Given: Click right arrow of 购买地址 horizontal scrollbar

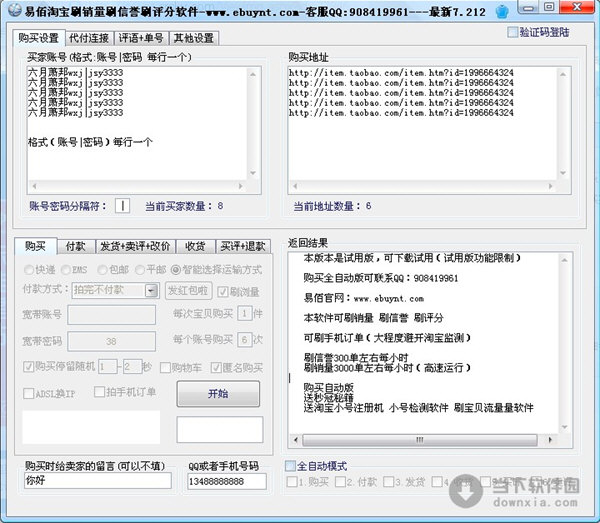Looking at the screenshot, I should [x=550, y=186].
